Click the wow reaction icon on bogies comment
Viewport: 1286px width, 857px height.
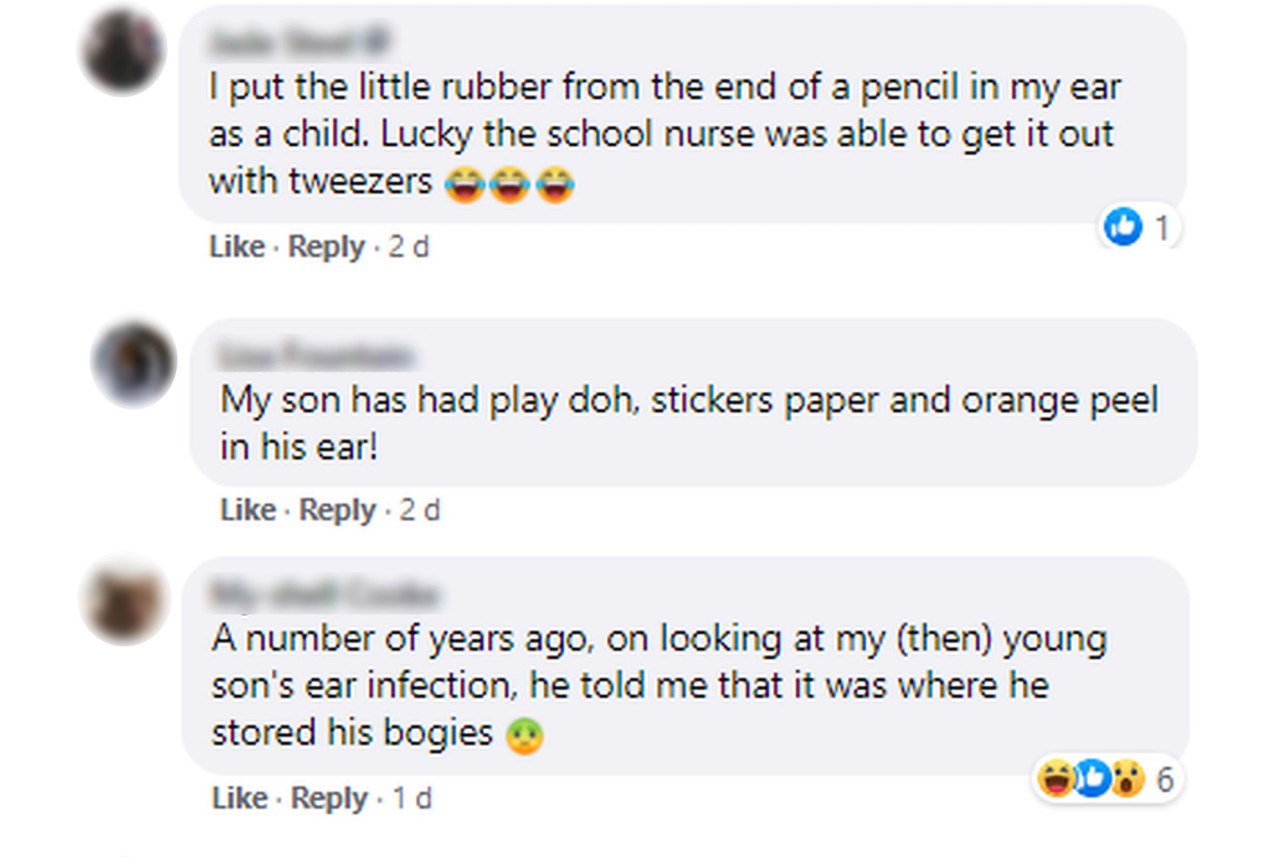coord(1127,778)
